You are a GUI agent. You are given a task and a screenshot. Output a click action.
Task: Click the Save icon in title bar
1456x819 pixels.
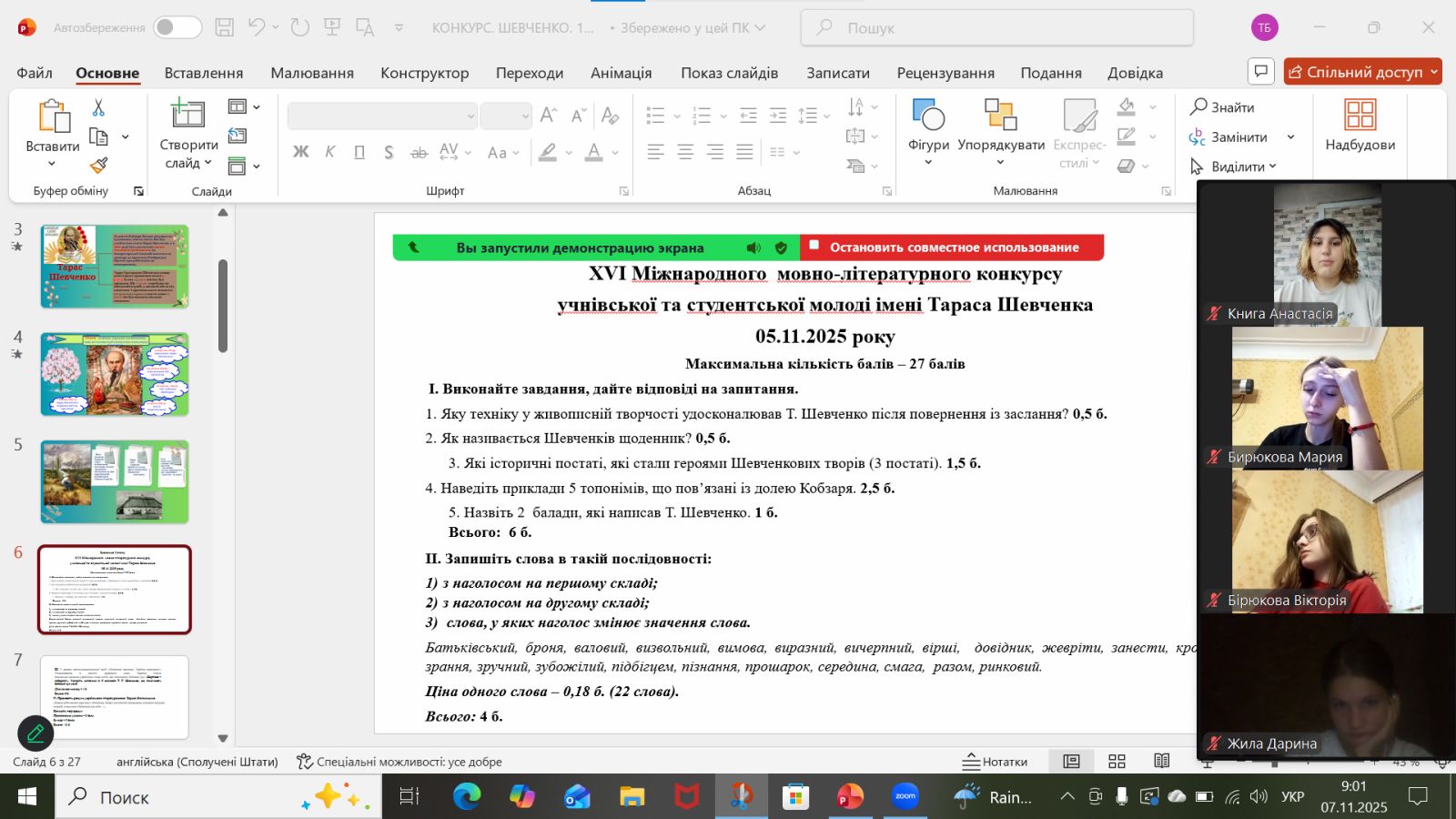point(224,27)
